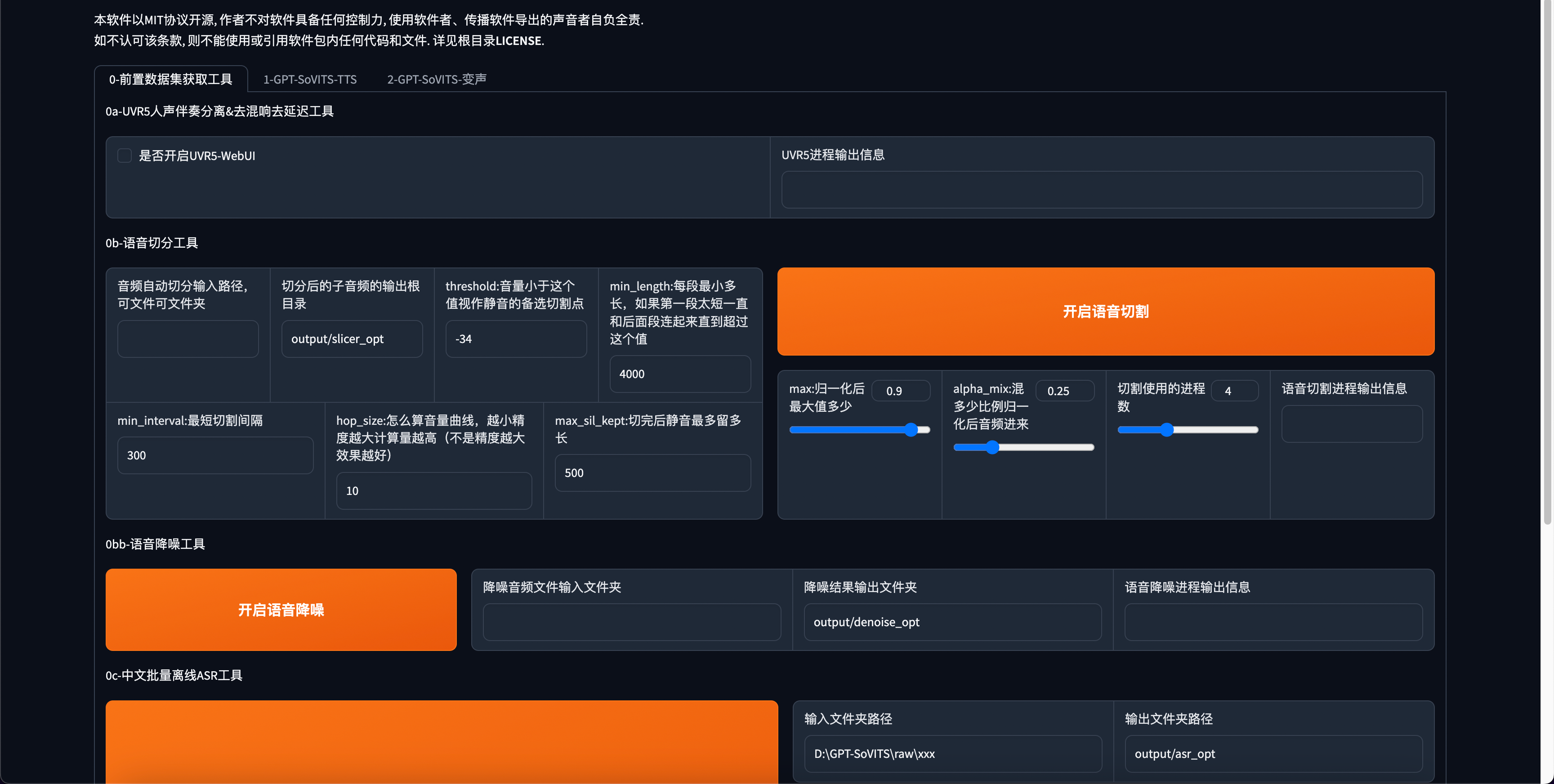Click the alpha_mix slider track
This screenshot has height=784, width=1554.
click(x=1044, y=447)
